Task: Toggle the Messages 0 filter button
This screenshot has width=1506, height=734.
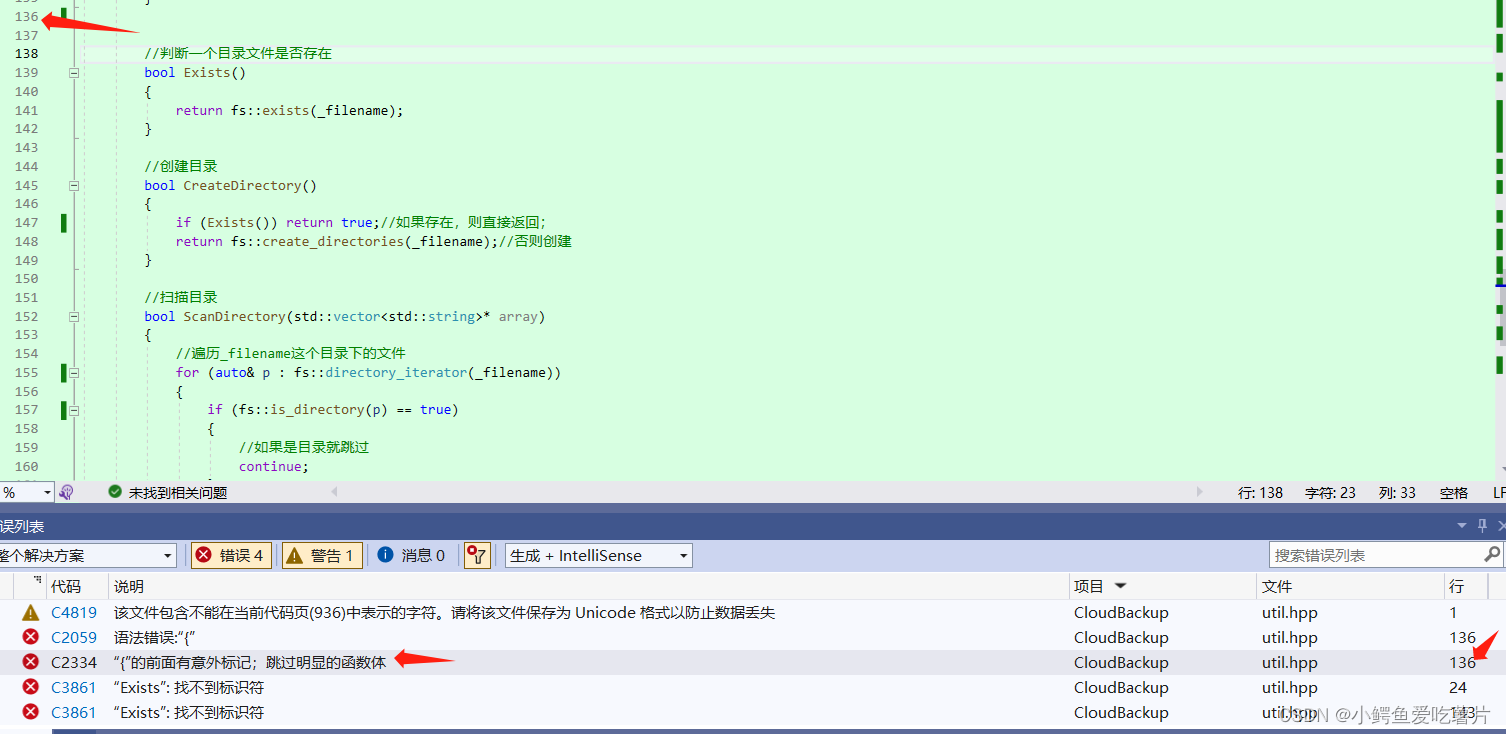Action: pos(411,555)
